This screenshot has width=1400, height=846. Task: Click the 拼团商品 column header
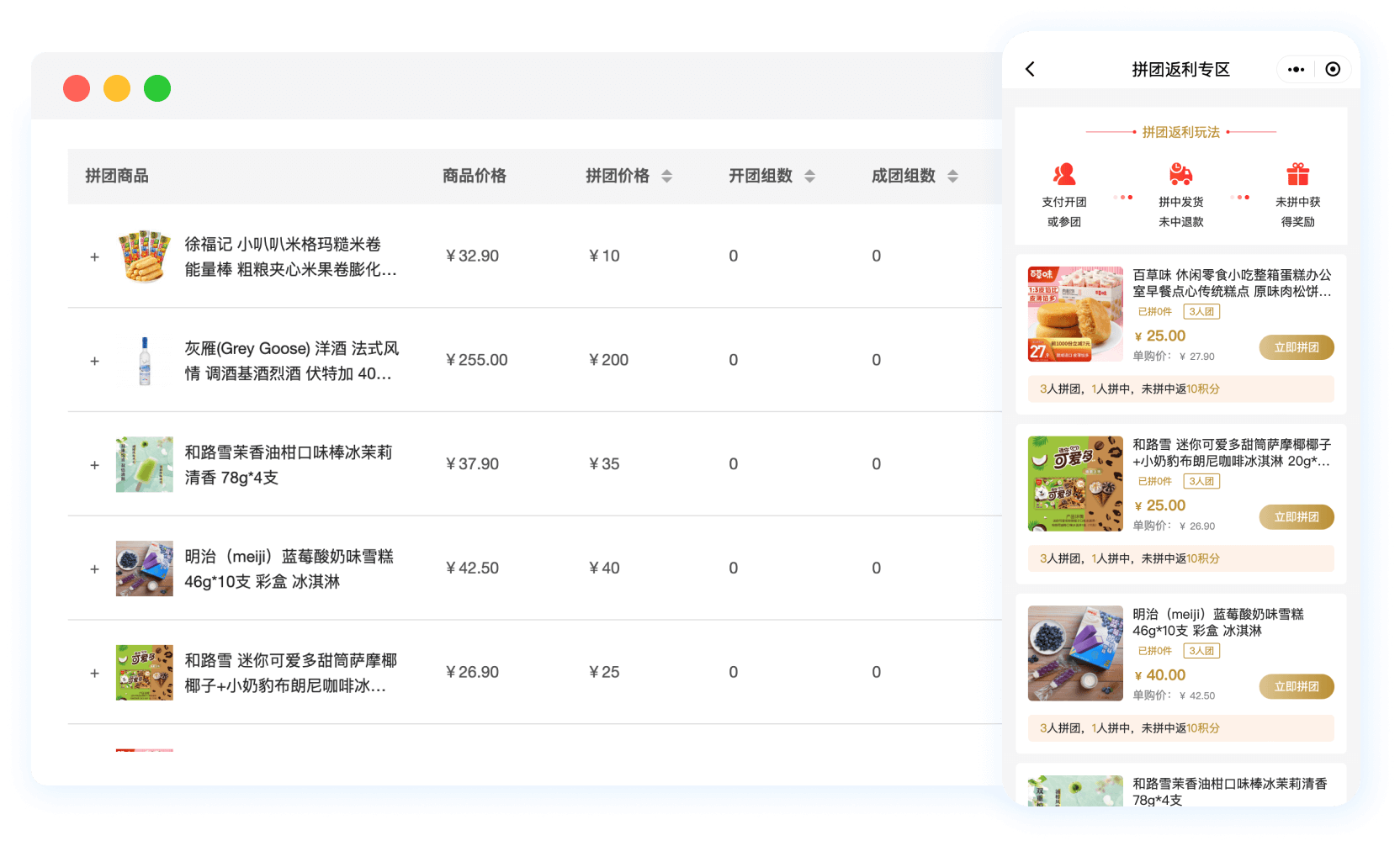click(117, 176)
